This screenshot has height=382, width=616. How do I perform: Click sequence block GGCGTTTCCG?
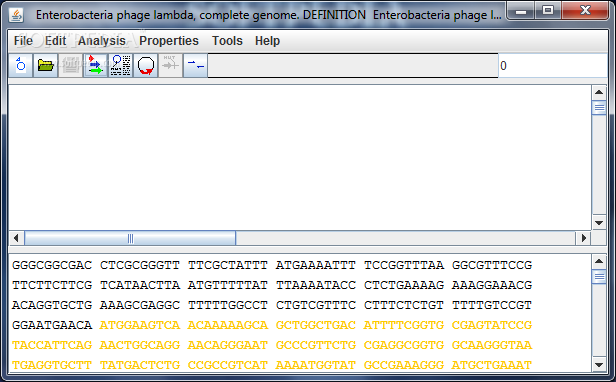coord(492,265)
